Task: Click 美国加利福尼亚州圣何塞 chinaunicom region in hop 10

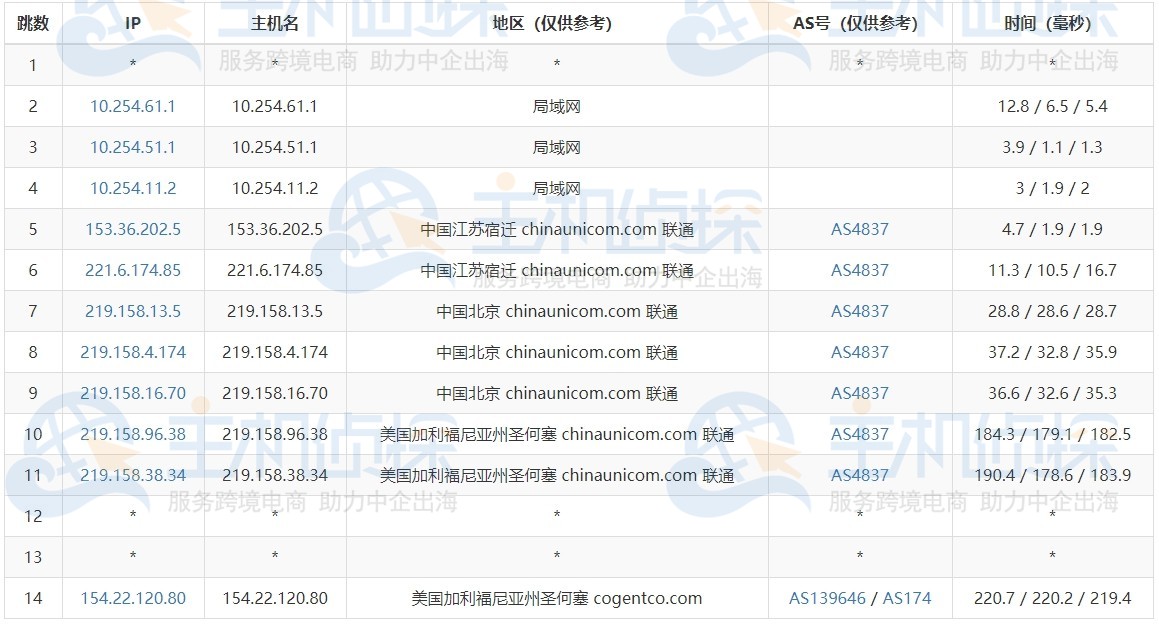Action: [557, 434]
